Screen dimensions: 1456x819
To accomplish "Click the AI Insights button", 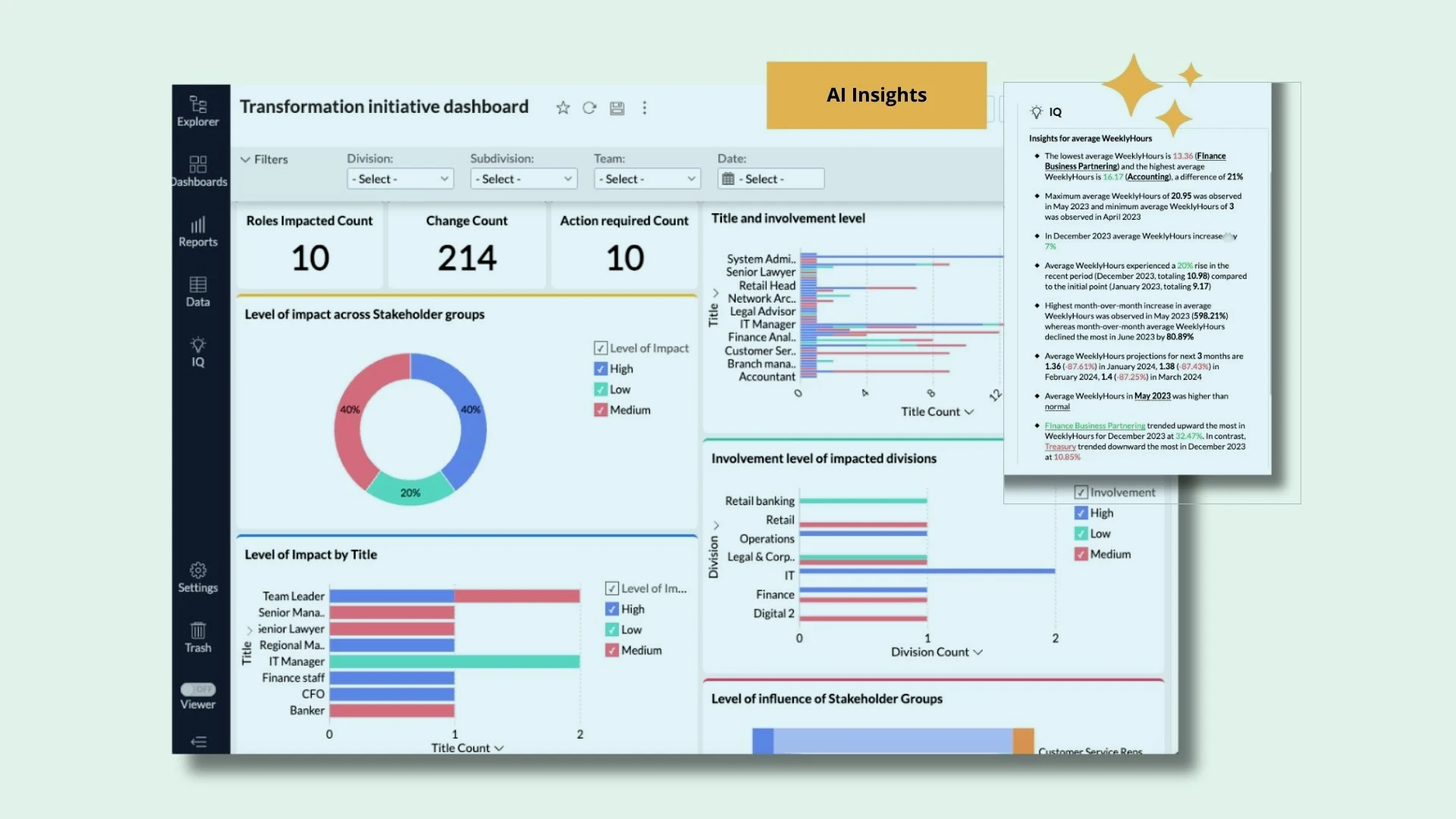I will click(x=876, y=95).
